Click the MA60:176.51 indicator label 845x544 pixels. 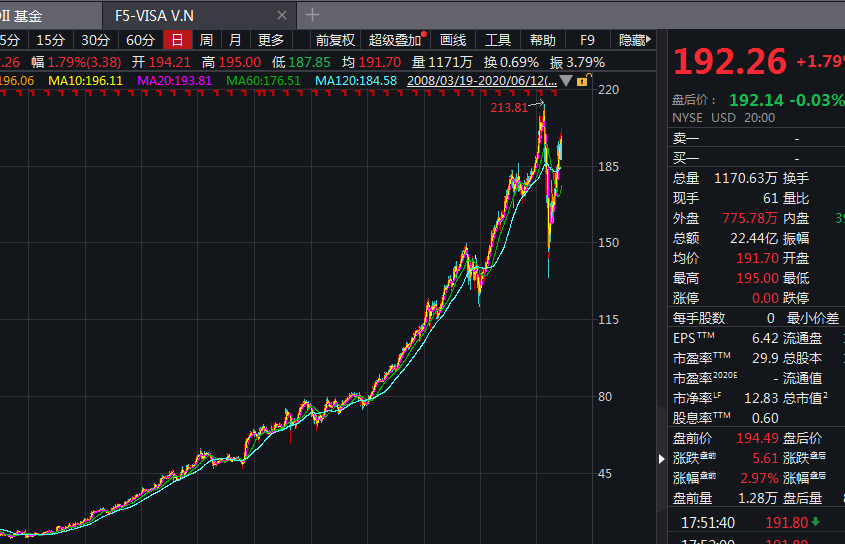click(x=264, y=81)
